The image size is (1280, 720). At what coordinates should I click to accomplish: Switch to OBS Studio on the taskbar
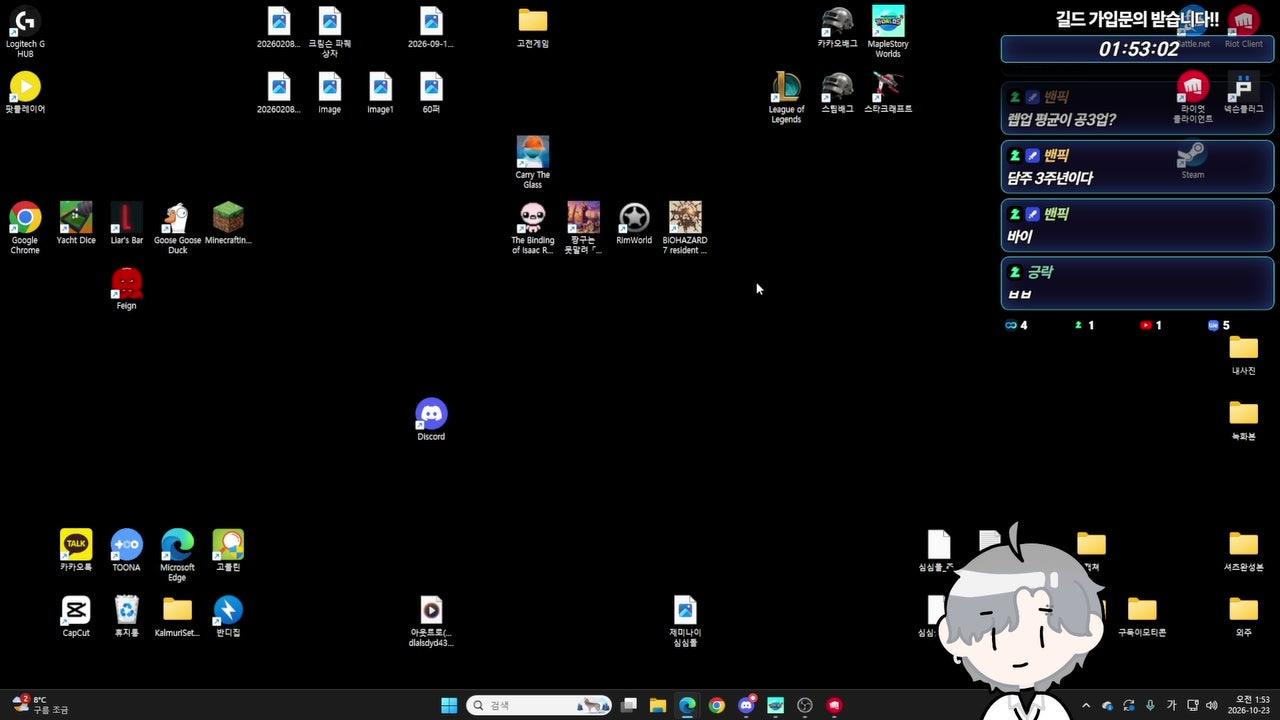(x=805, y=705)
